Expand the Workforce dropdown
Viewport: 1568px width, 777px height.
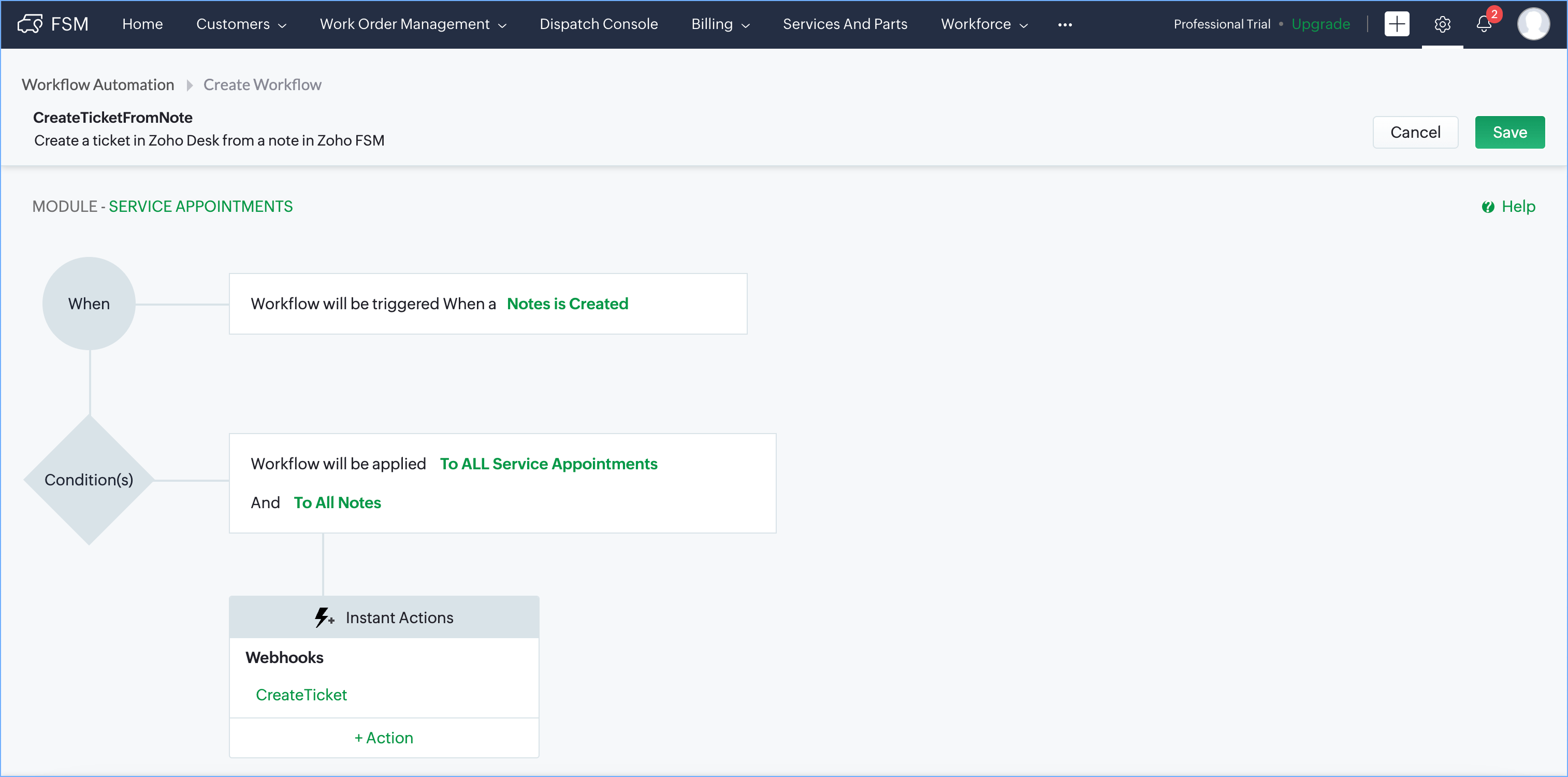(x=984, y=24)
